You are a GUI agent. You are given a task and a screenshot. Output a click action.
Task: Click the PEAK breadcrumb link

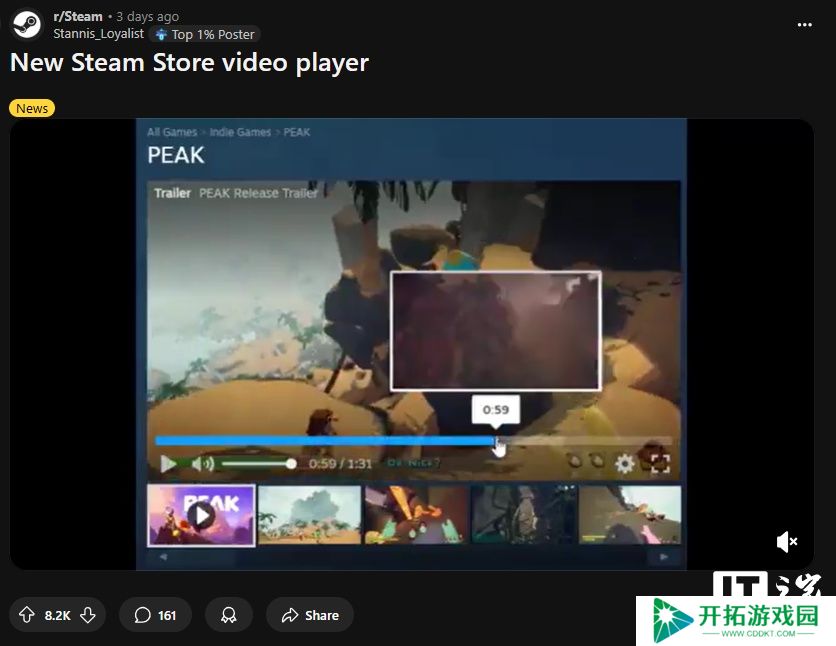(x=297, y=132)
